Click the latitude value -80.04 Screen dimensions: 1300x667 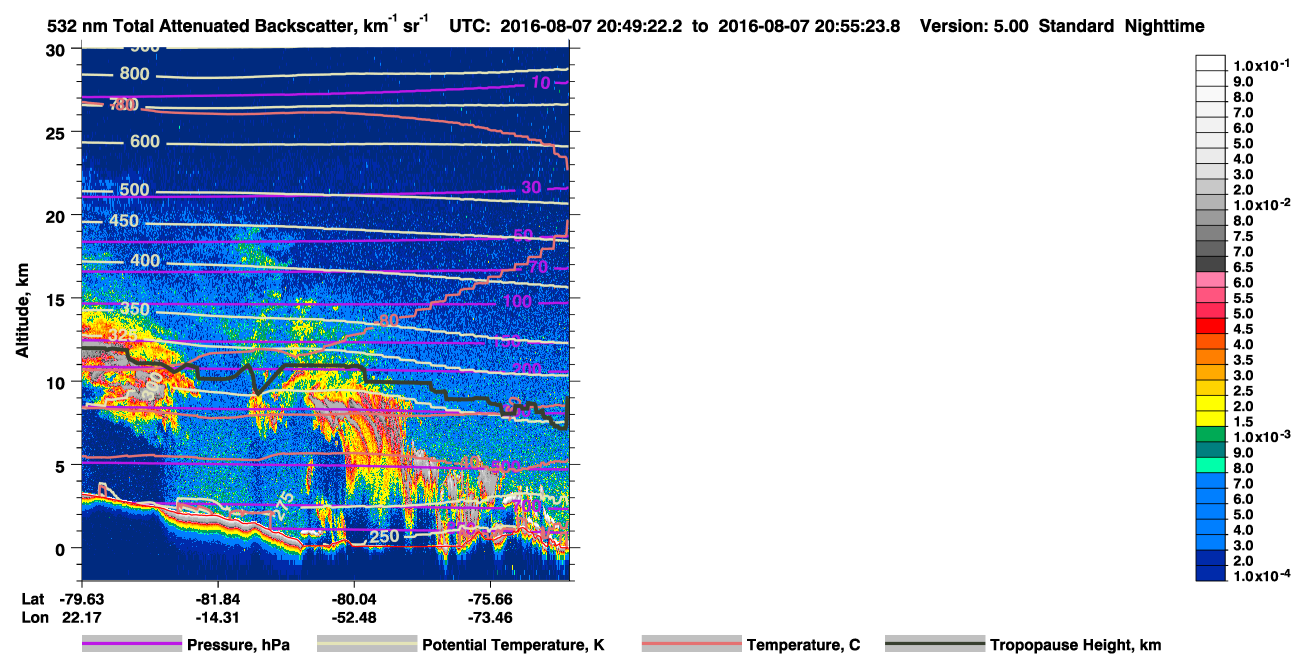(354, 599)
